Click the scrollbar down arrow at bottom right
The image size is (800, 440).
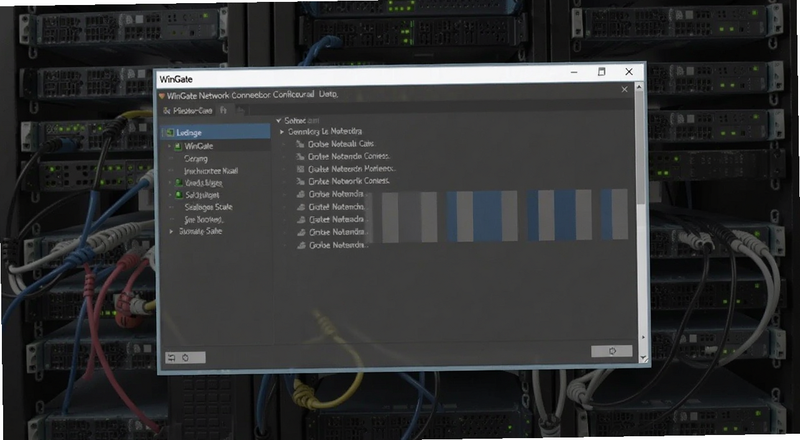pyautogui.click(x=643, y=358)
